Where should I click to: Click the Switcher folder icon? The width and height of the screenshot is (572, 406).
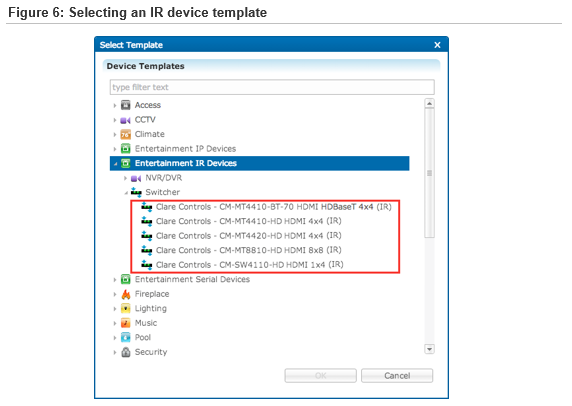[x=136, y=192]
